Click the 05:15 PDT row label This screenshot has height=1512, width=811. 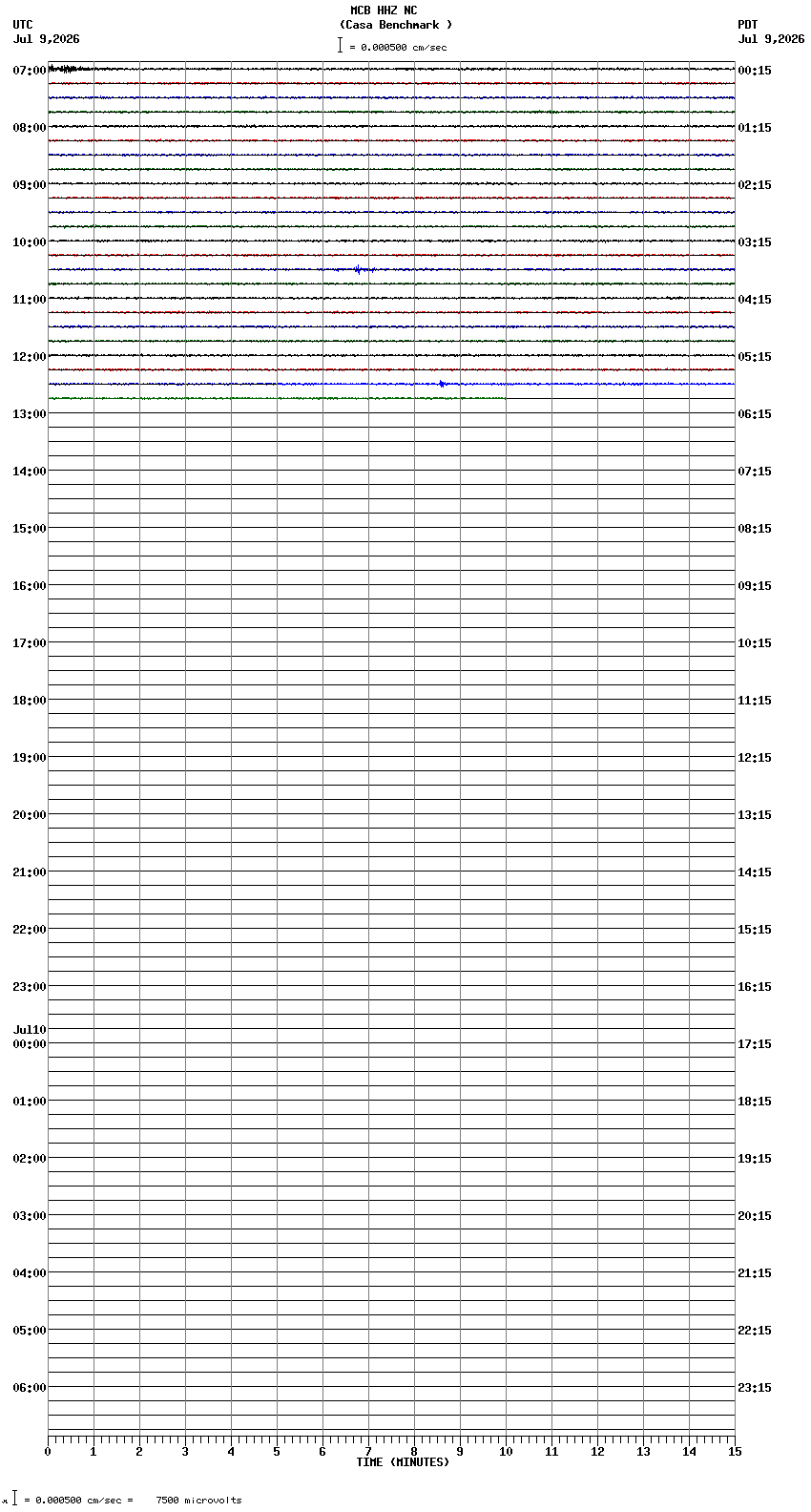click(755, 357)
